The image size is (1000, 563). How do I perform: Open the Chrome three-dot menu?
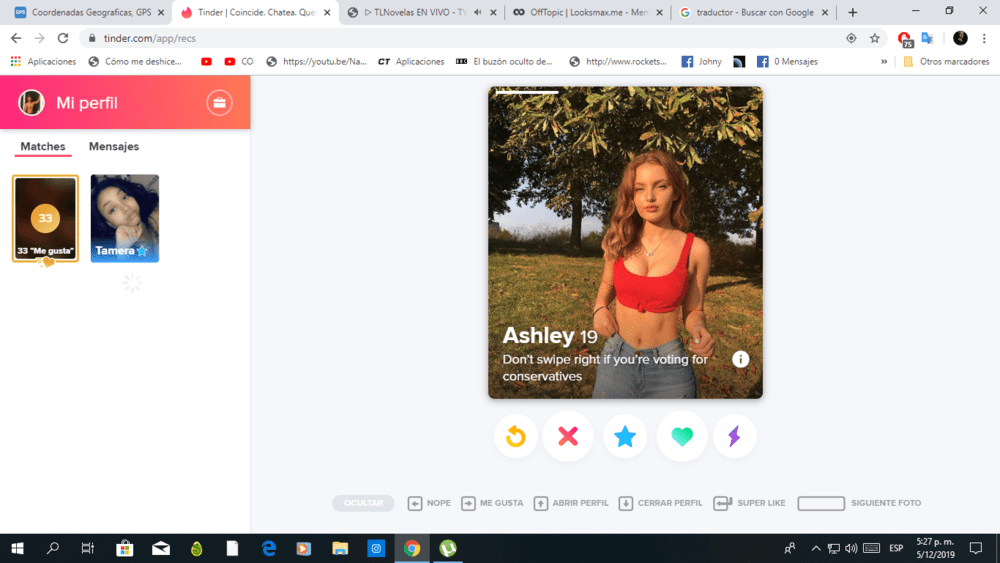coord(984,38)
